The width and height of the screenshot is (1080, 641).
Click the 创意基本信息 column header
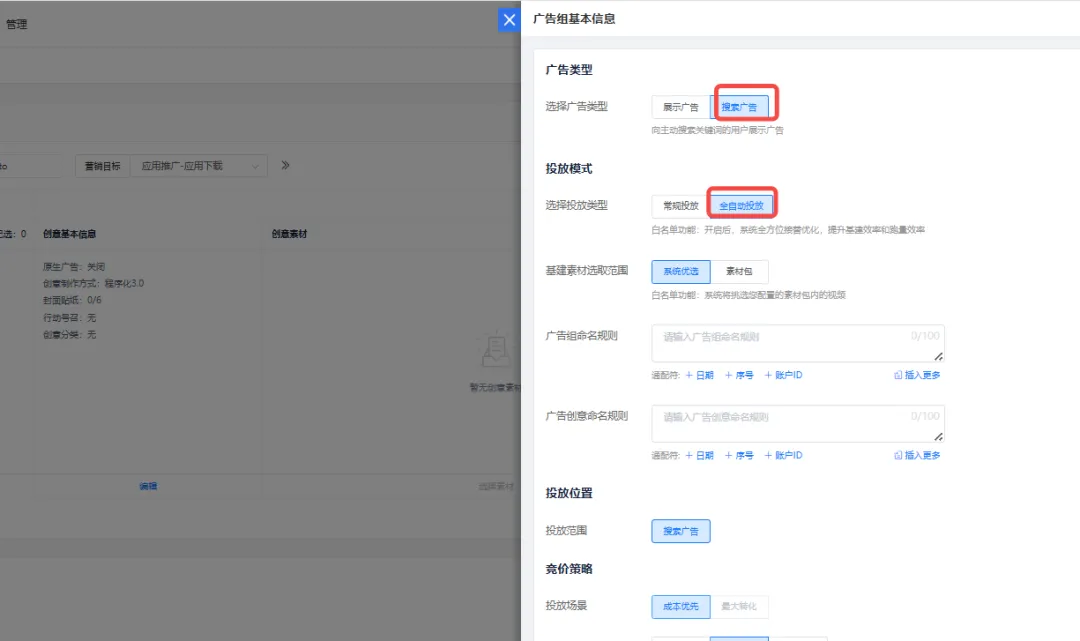[70, 234]
